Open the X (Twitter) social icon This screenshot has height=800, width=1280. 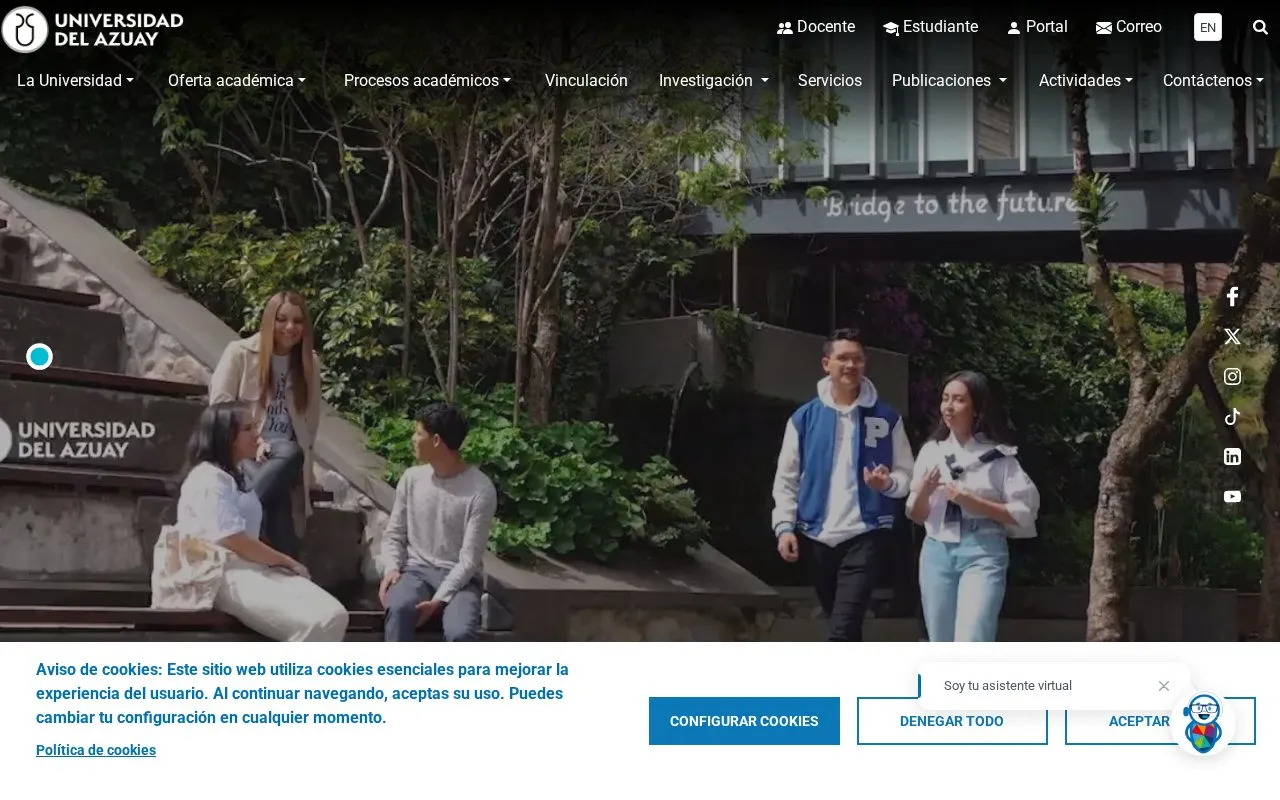1232,336
